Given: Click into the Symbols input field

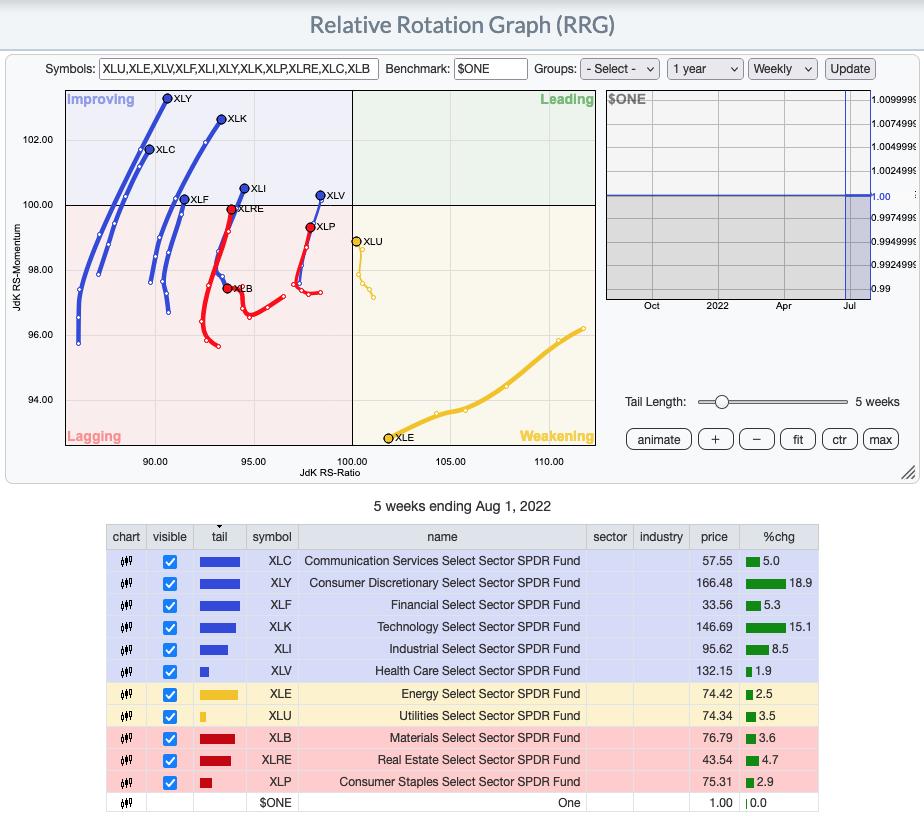Looking at the screenshot, I should pos(239,69).
